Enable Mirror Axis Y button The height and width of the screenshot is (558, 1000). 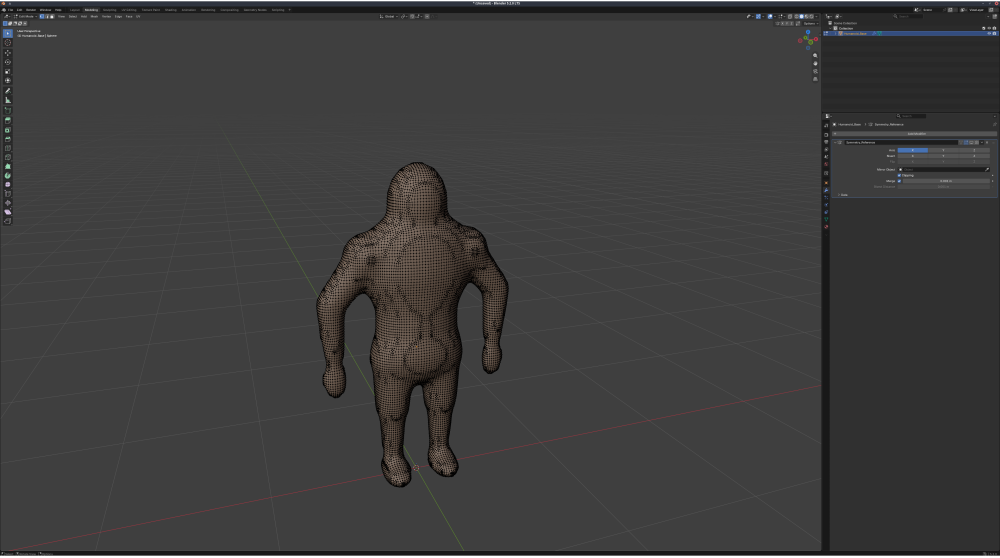(943, 151)
